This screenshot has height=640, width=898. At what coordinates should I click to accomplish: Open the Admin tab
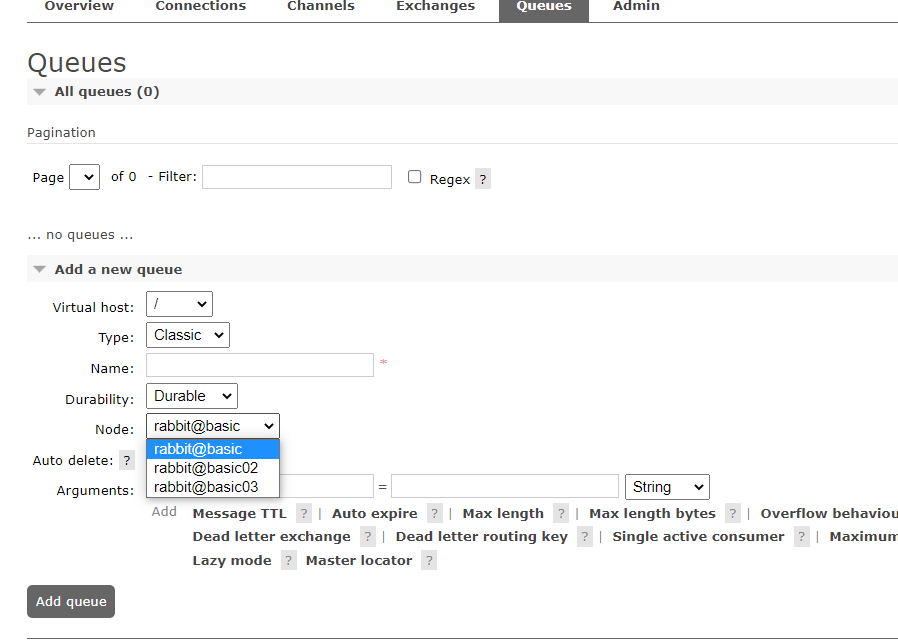pos(636,7)
